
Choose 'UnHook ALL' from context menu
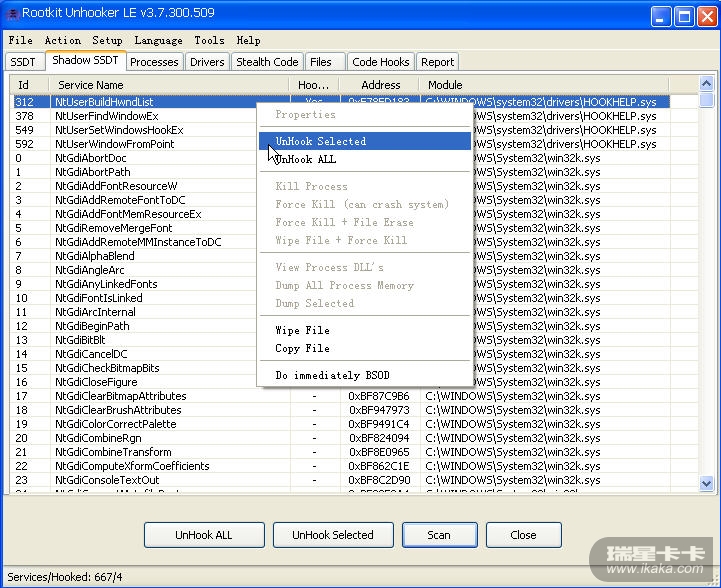(305, 160)
